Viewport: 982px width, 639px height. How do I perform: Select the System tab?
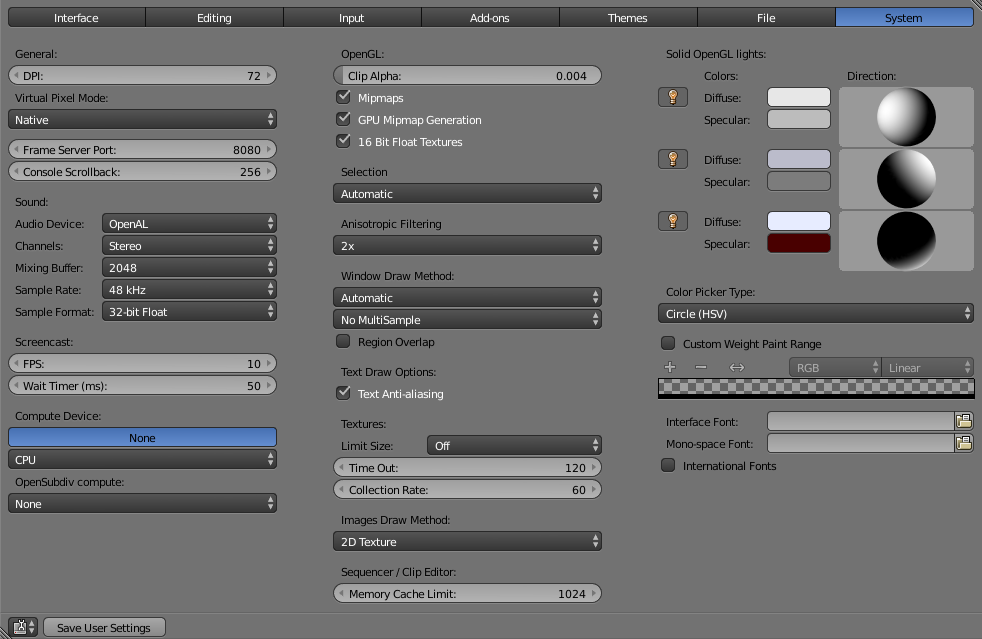(904, 18)
